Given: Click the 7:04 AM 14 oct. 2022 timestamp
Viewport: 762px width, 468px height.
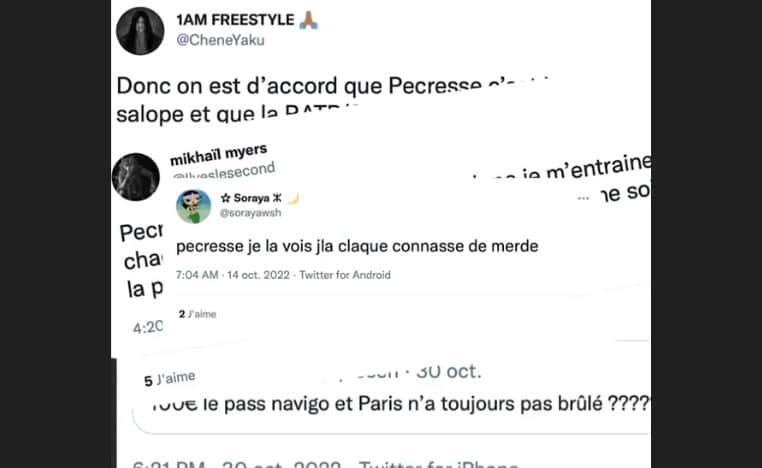Looking at the screenshot, I should coord(232,275).
